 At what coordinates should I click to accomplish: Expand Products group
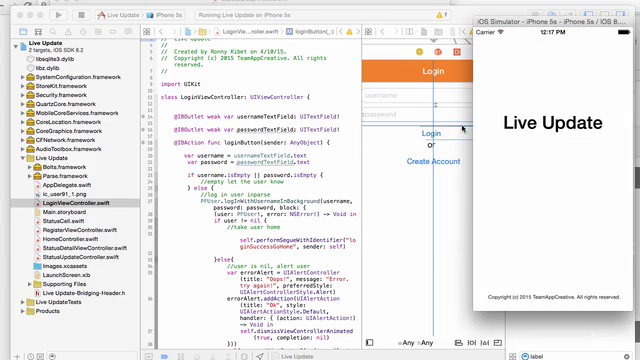pyautogui.click(x=23, y=311)
